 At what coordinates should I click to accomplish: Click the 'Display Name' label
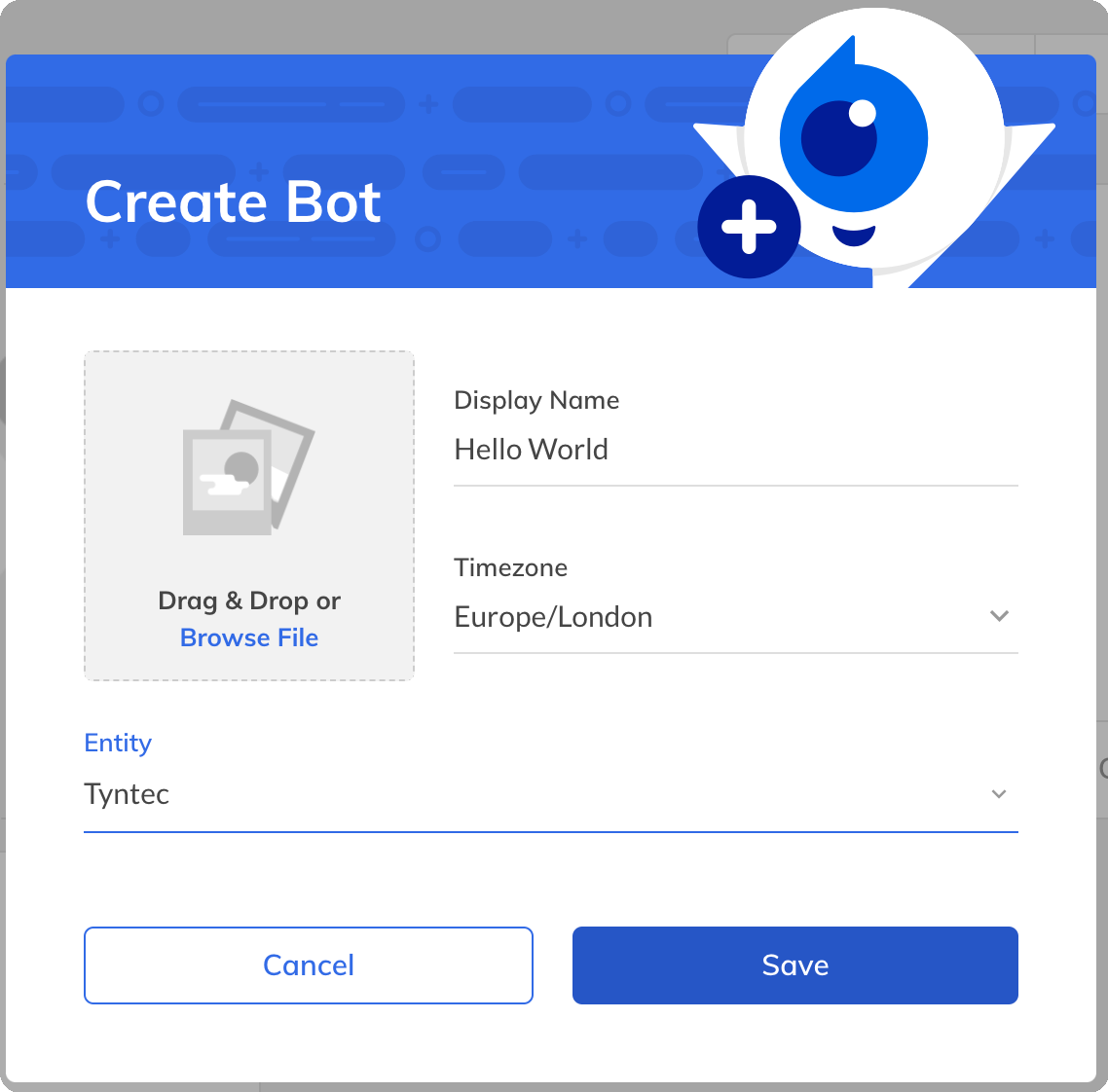(x=536, y=400)
